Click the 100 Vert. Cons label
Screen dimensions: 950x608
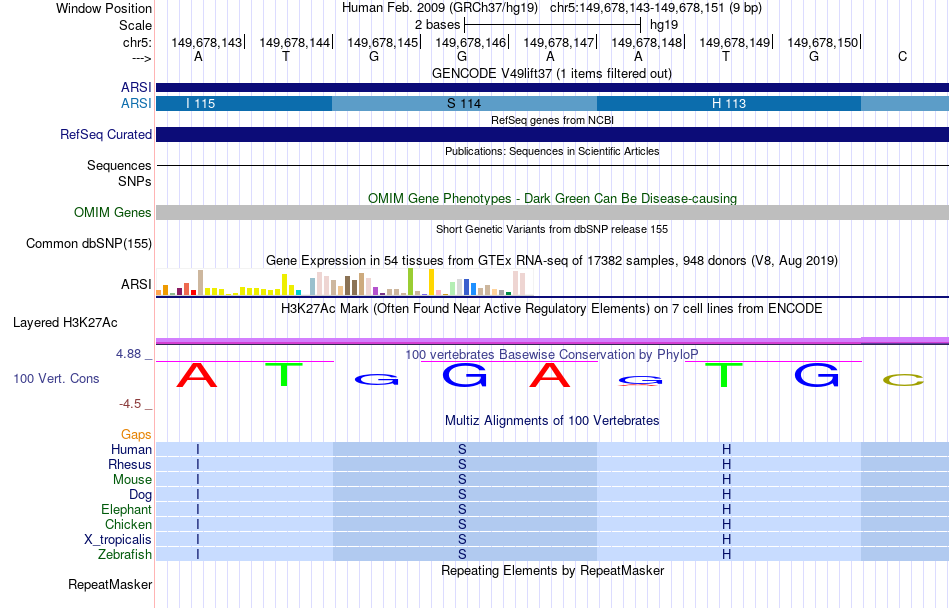(x=56, y=378)
